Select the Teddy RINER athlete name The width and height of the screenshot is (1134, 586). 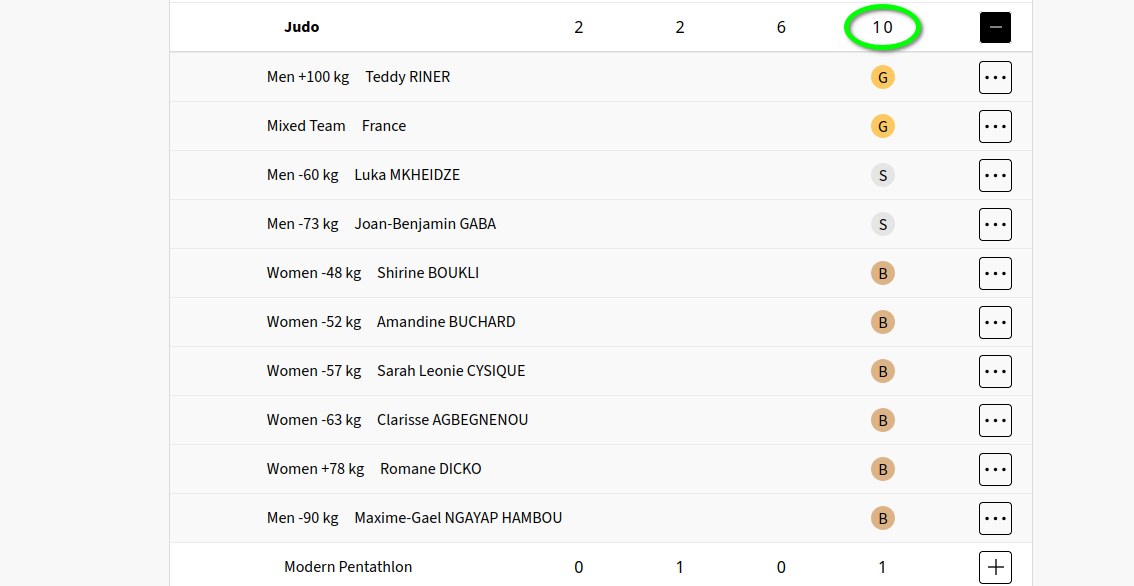(x=407, y=77)
